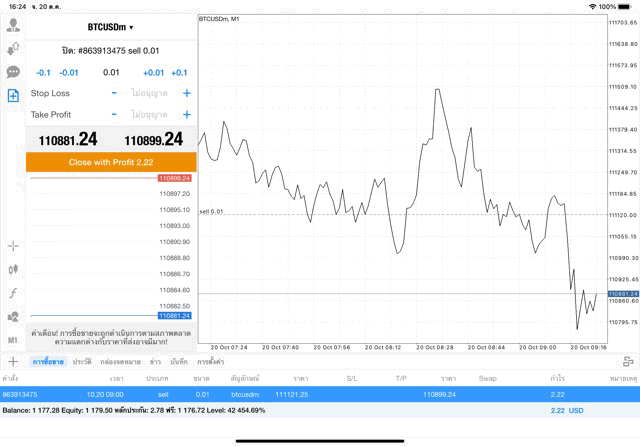Screen dimensions: 640x447
Task: Increase volume by +0.01
Action: pos(153,72)
